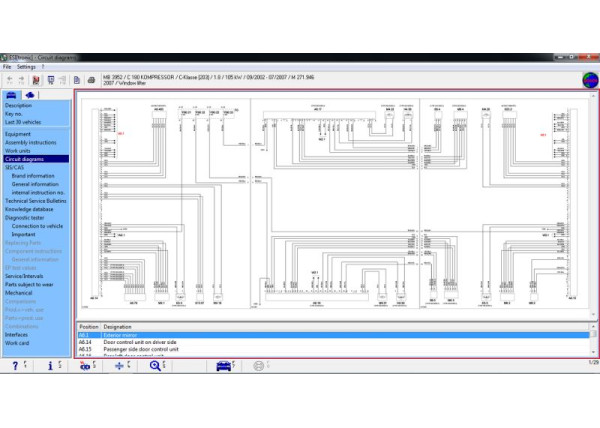
Task: Click the question mark help icon
Action: click(14, 366)
